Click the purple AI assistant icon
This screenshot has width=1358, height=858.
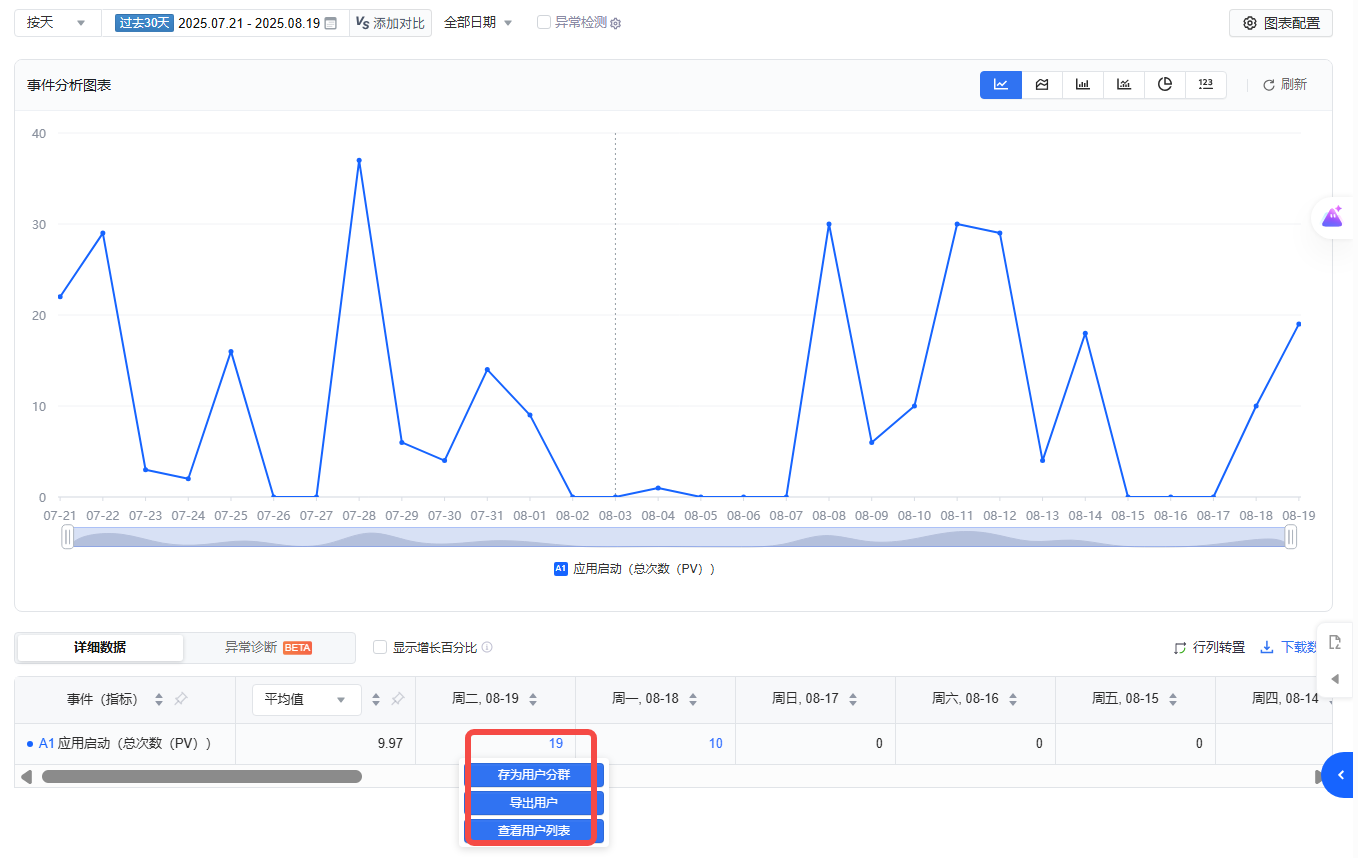1332,216
